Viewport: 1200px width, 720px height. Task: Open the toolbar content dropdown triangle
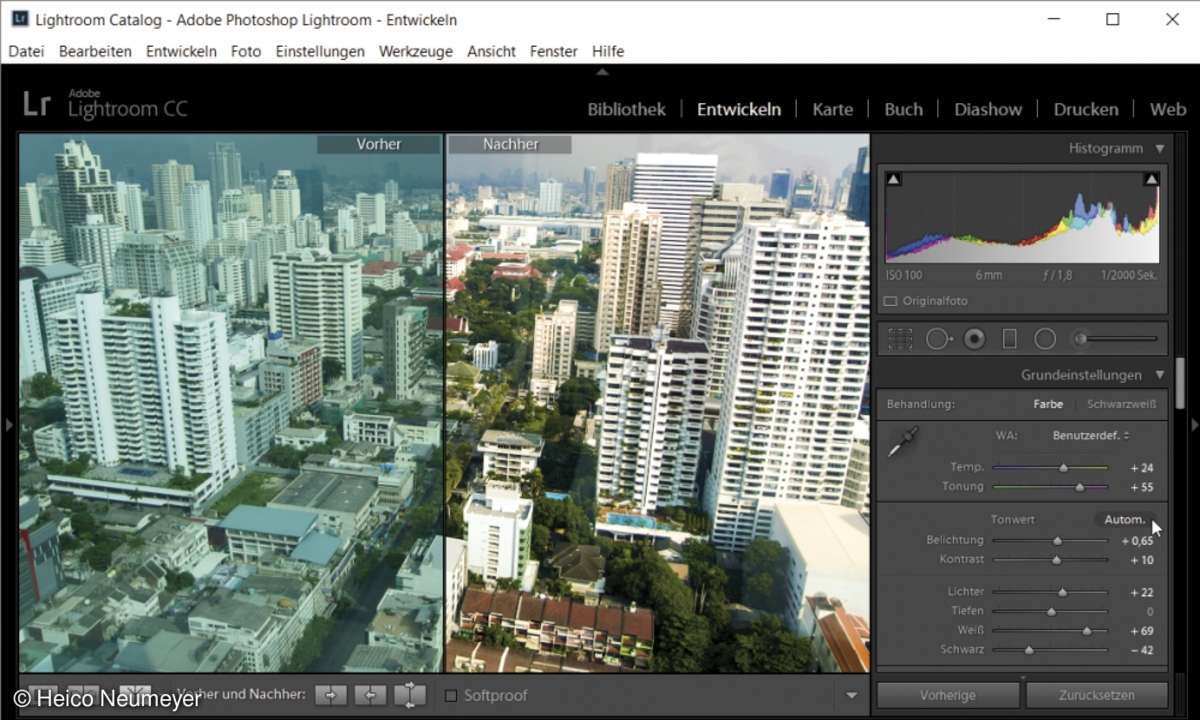click(851, 696)
